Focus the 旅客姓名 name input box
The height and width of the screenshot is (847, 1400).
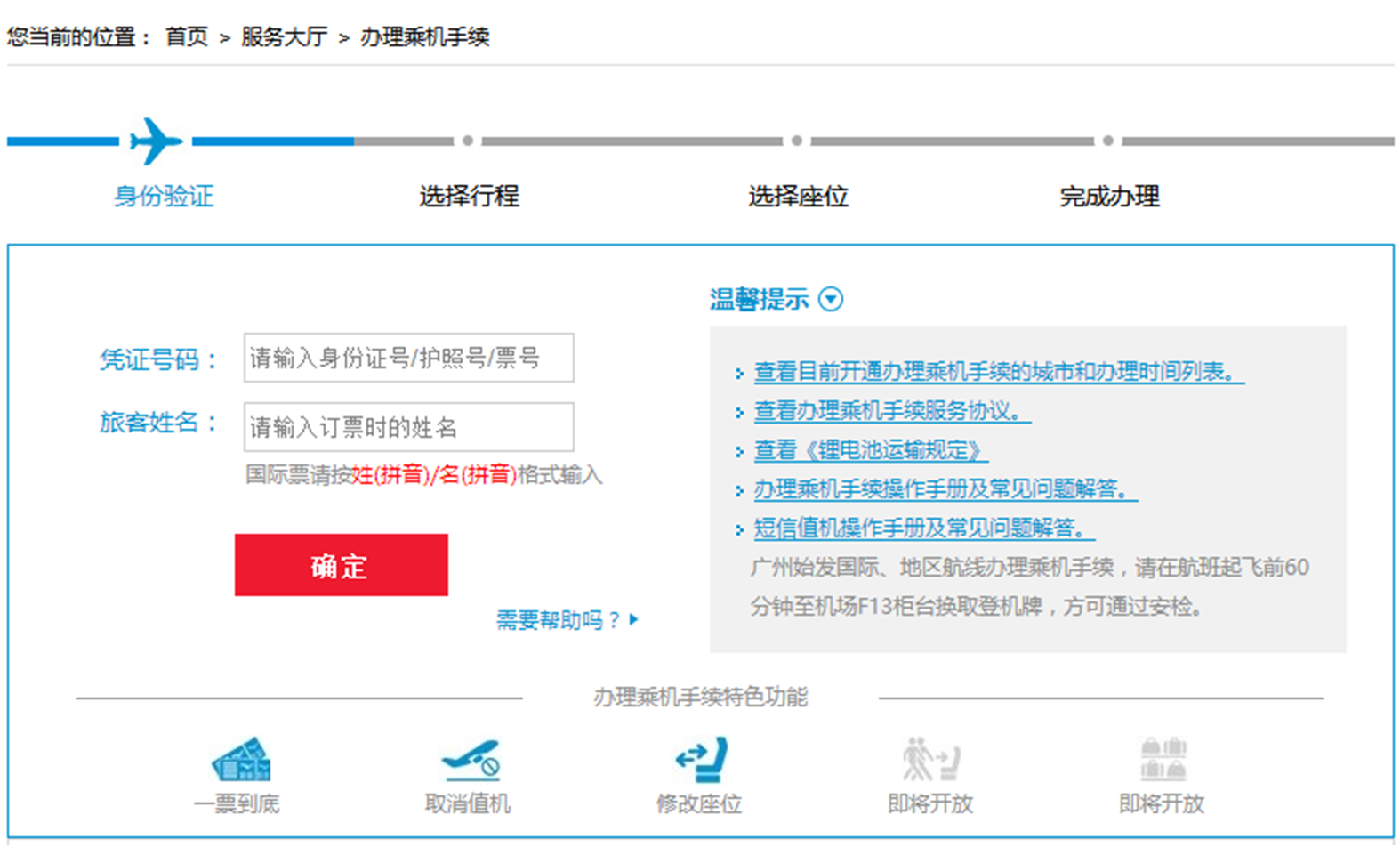pyautogui.click(x=408, y=427)
